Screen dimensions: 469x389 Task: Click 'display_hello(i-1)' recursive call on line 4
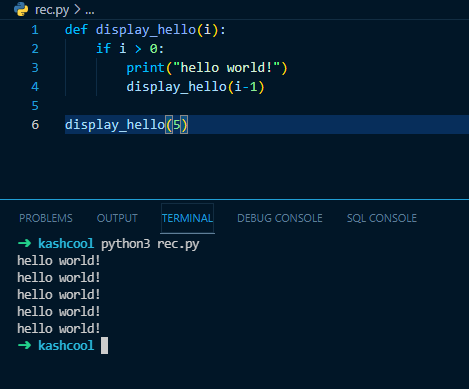[x=195, y=87]
